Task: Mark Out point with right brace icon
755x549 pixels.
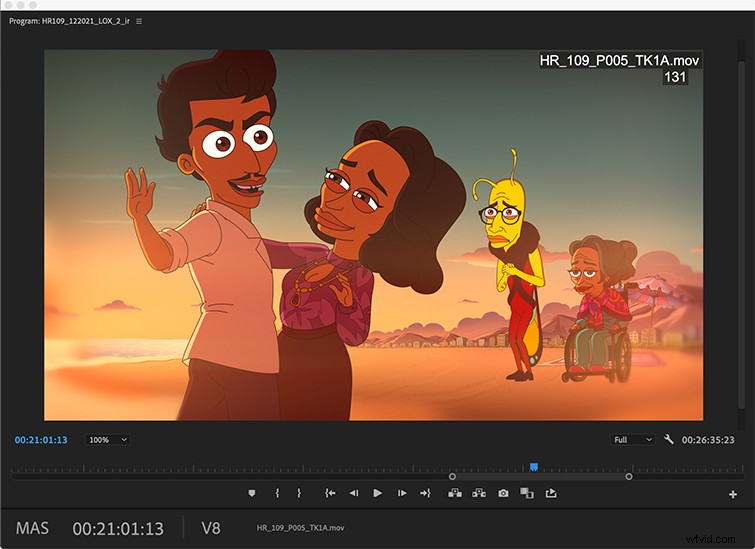Action: click(299, 493)
